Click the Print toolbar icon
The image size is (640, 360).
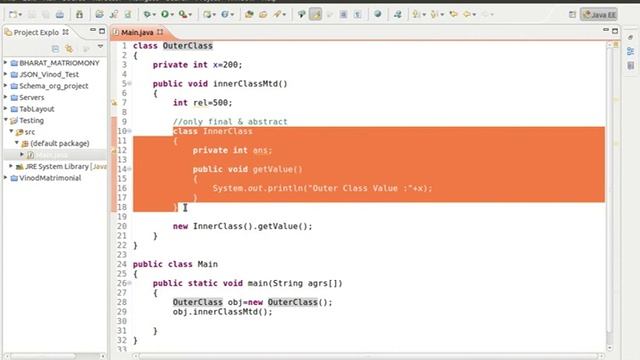[x=60, y=15]
